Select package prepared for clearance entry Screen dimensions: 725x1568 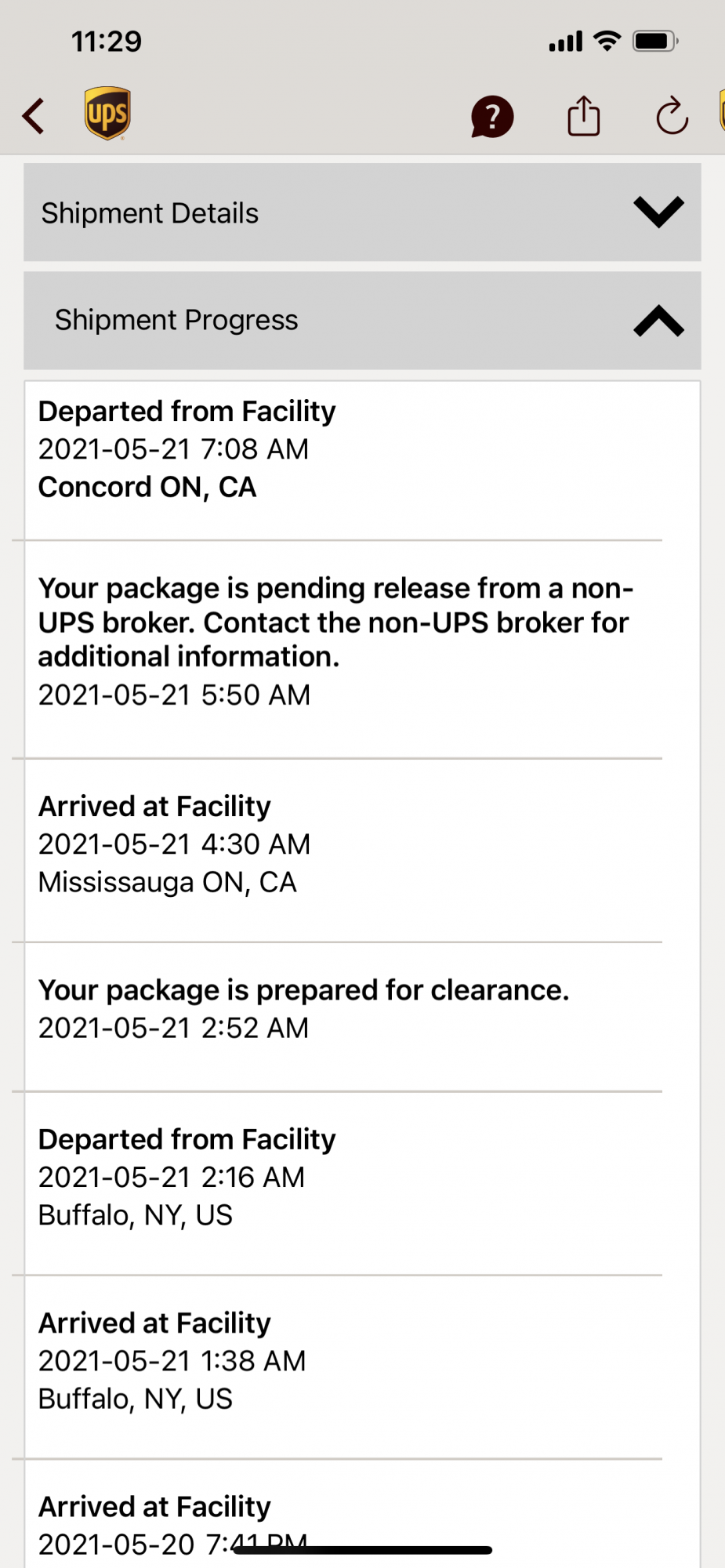[303, 1008]
